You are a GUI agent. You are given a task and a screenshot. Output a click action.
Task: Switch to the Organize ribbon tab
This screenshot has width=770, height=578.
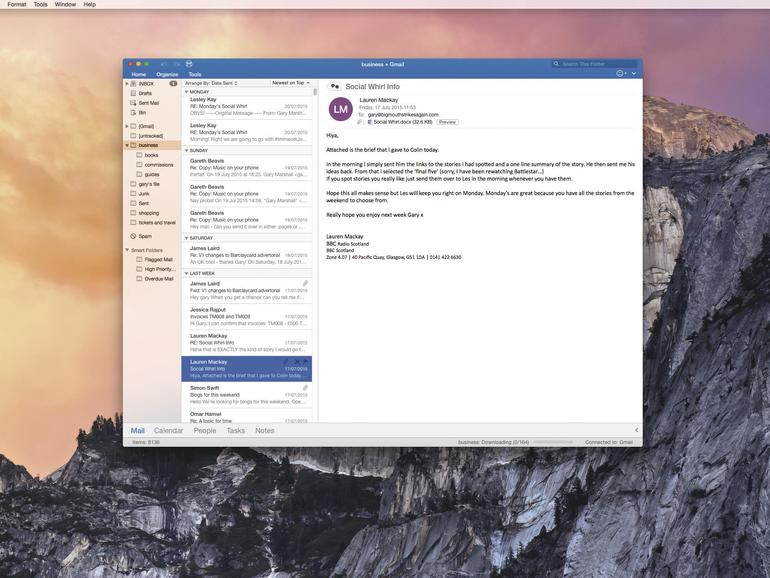point(167,74)
